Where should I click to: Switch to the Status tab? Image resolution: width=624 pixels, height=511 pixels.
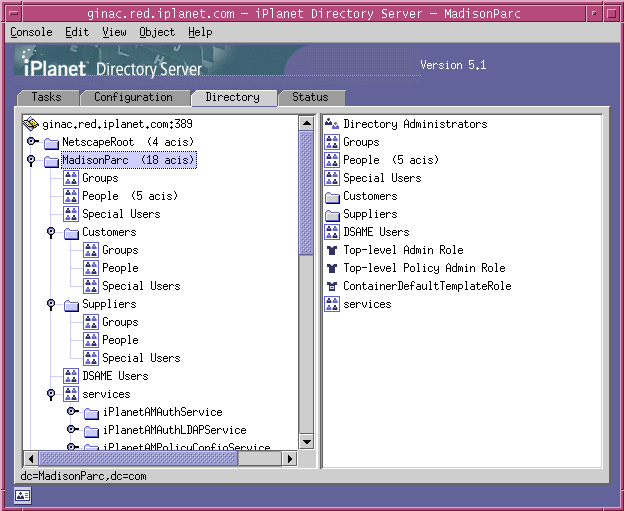tap(311, 98)
